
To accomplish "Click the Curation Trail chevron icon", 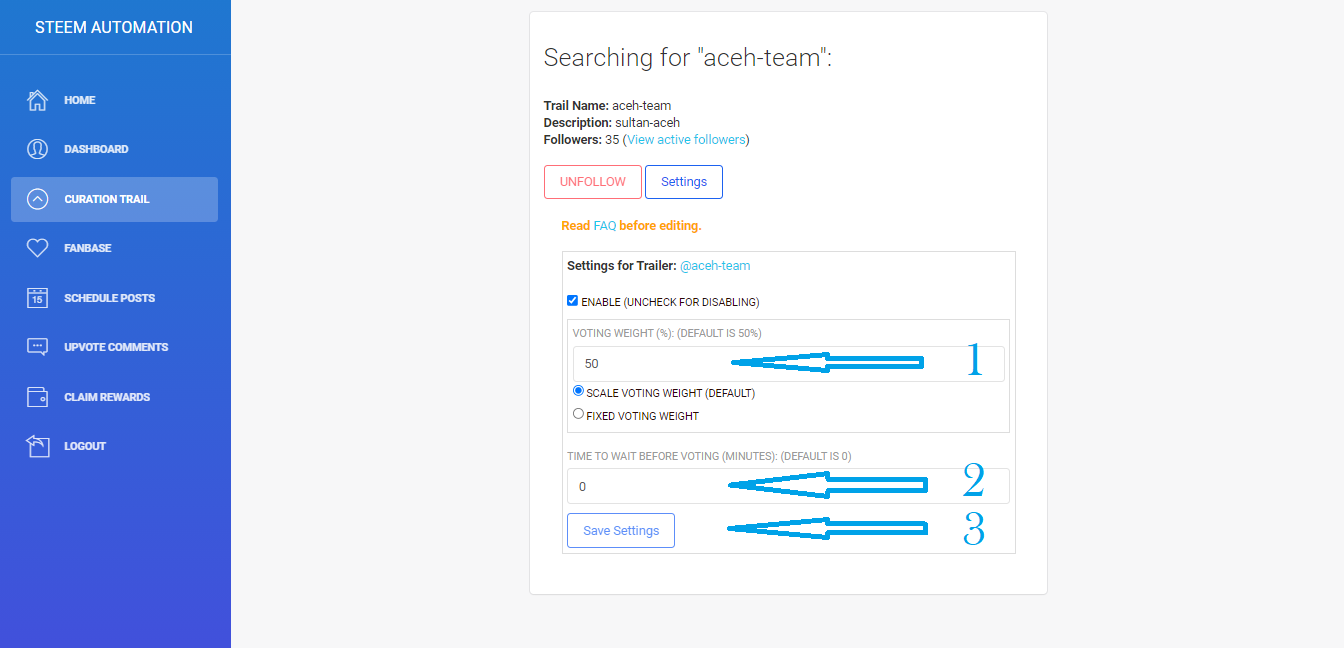I will tap(37, 199).
